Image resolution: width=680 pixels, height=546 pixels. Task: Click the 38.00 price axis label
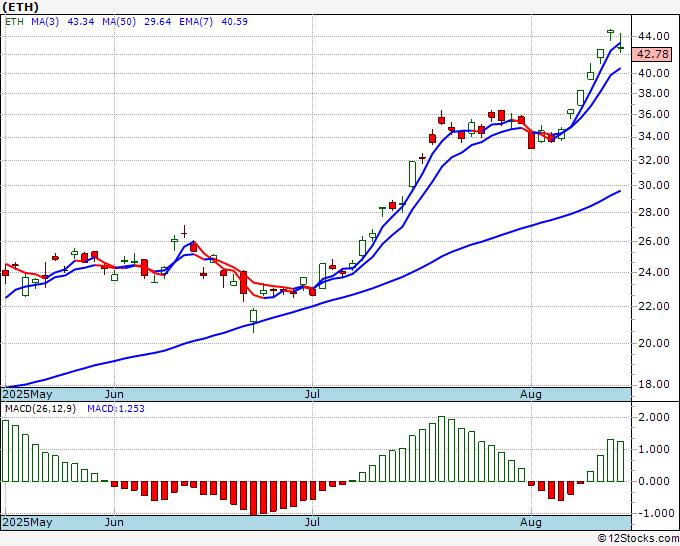pyautogui.click(x=654, y=93)
